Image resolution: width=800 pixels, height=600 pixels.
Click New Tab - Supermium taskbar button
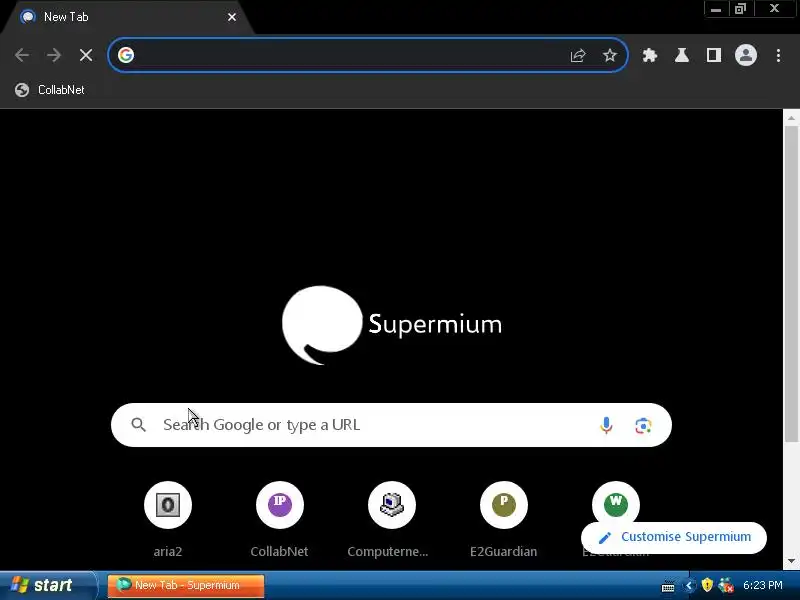coord(186,585)
